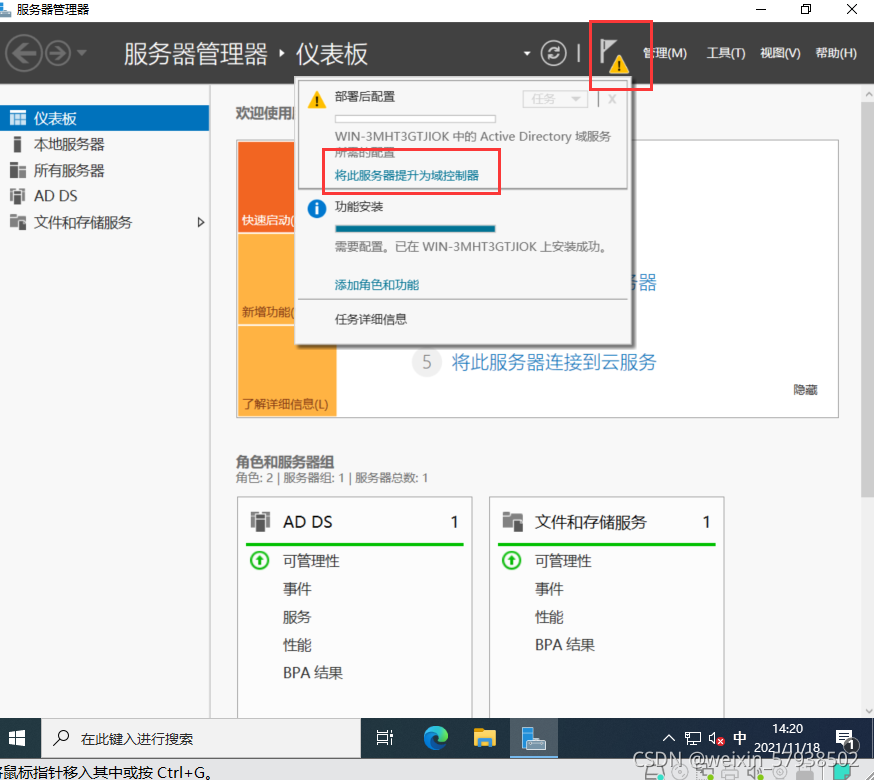Click the 所有服务器 sidebar icon
Viewport: 874px width, 780px height.
(x=18, y=170)
